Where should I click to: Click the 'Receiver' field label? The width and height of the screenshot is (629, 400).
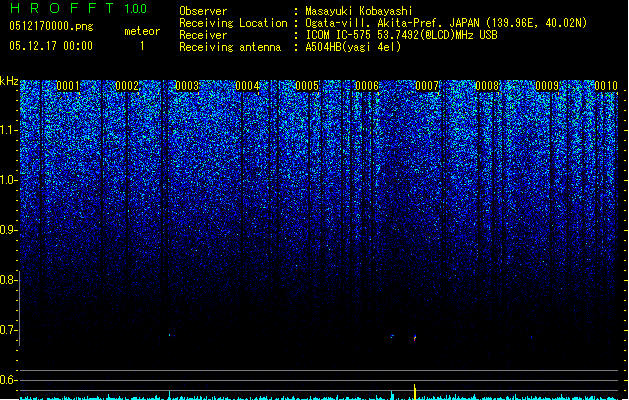203,35
